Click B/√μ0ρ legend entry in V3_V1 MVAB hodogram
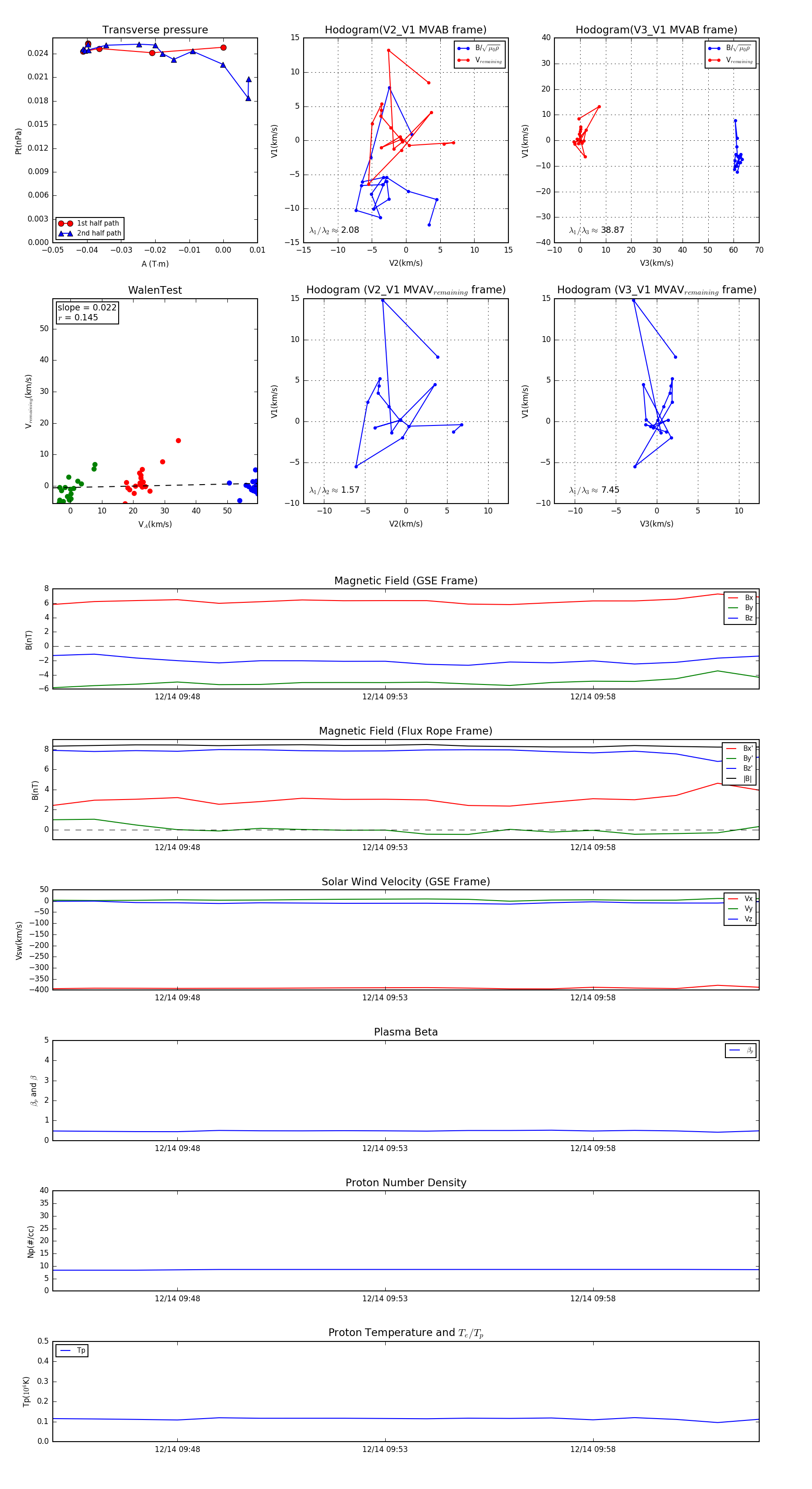The image size is (812, 1489). point(730,49)
